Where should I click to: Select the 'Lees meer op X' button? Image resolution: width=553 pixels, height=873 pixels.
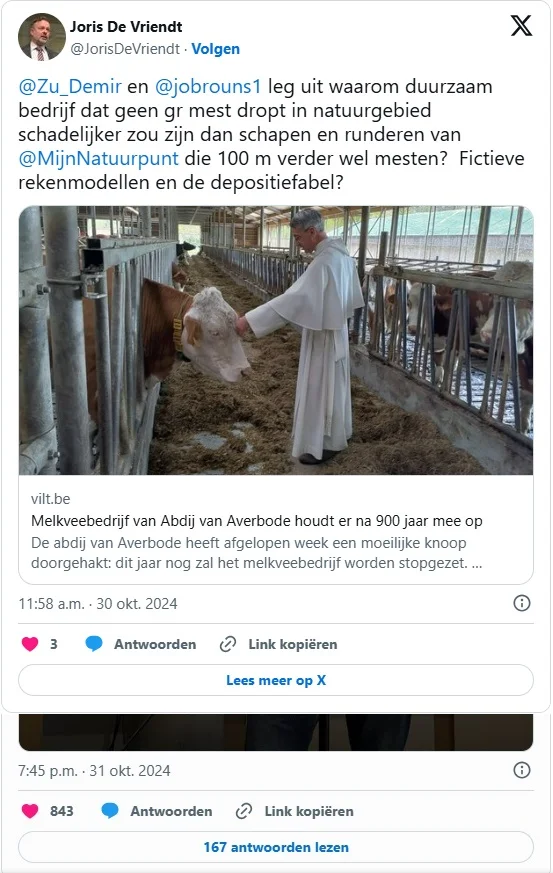[x=276, y=680]
